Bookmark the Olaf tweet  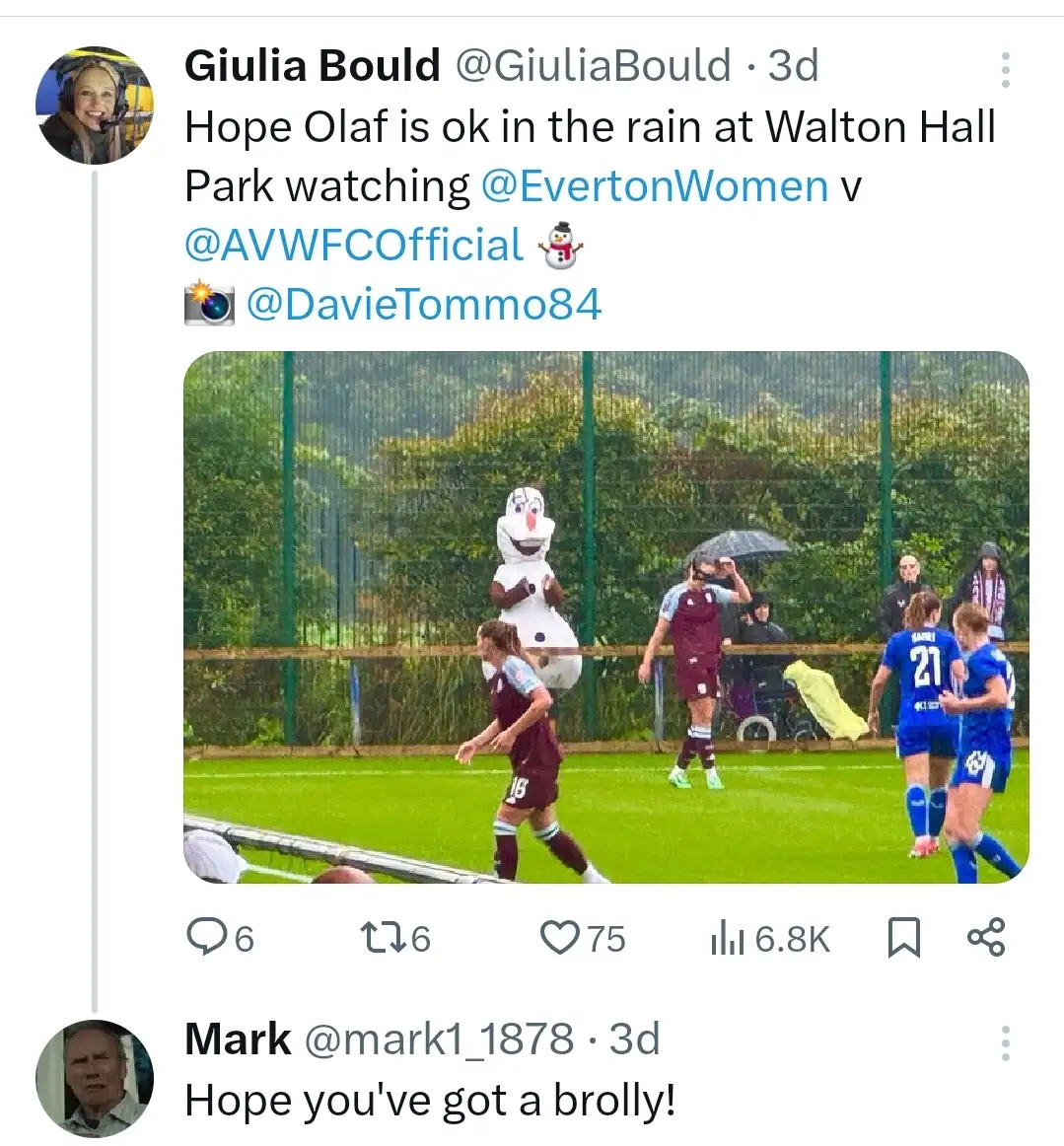[903, 937]
